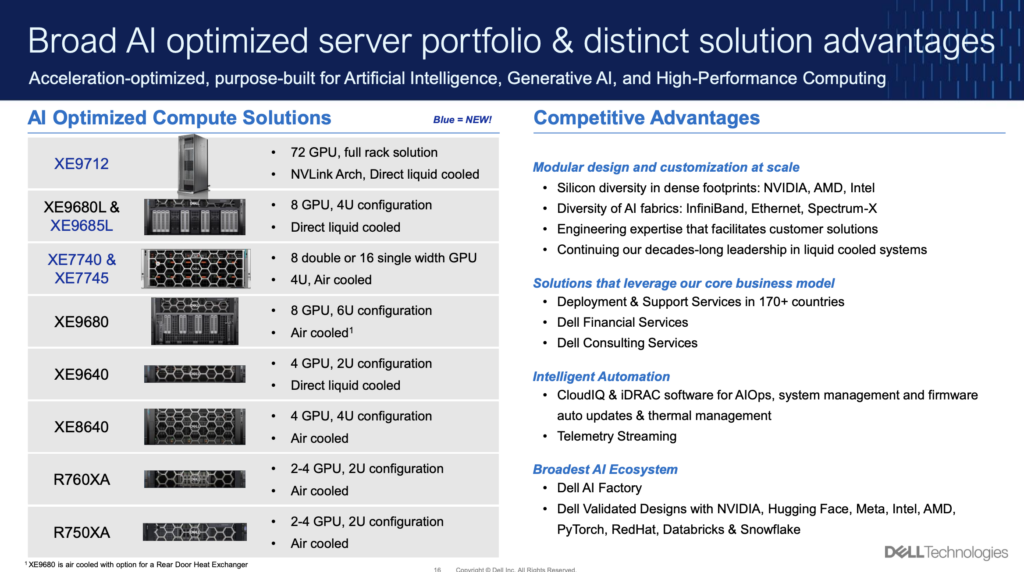Click 'Dell AI Factory' bullet
Image resolution: width=1024 pixels, height=572 pixels.
[599, 488]
